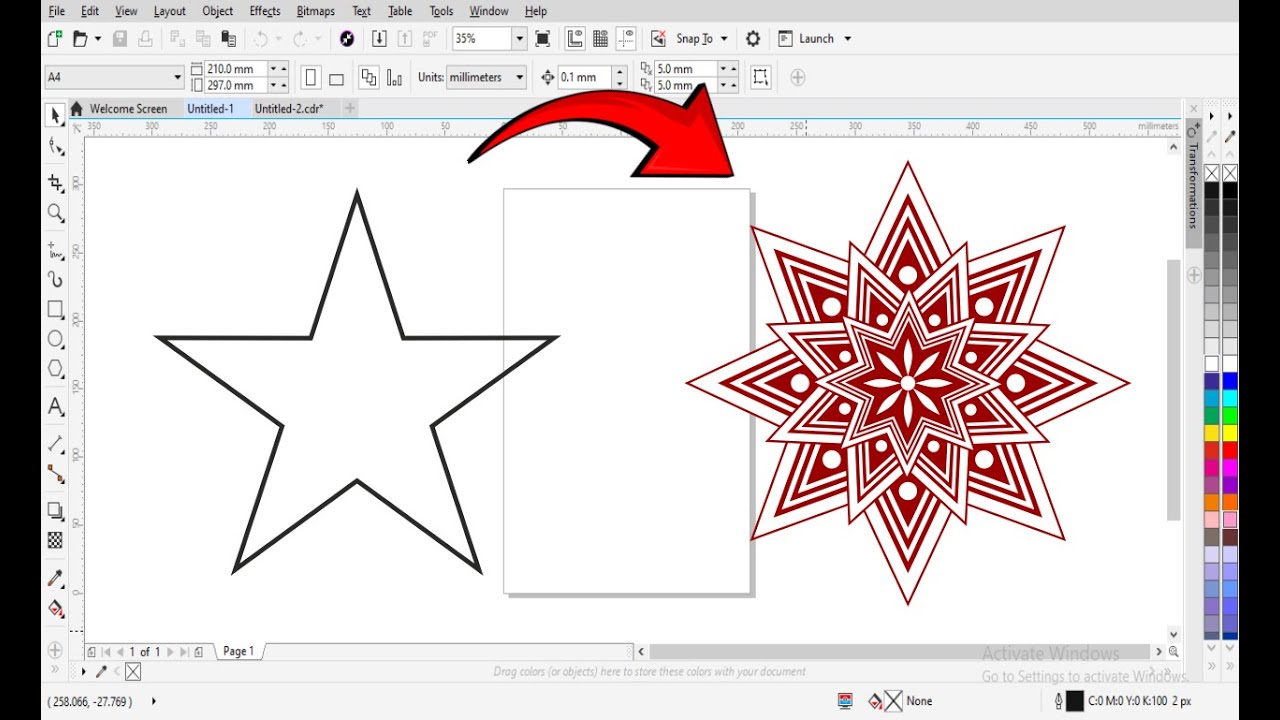Add a page with the plus button
The image size is (1280, 720).
199,652
